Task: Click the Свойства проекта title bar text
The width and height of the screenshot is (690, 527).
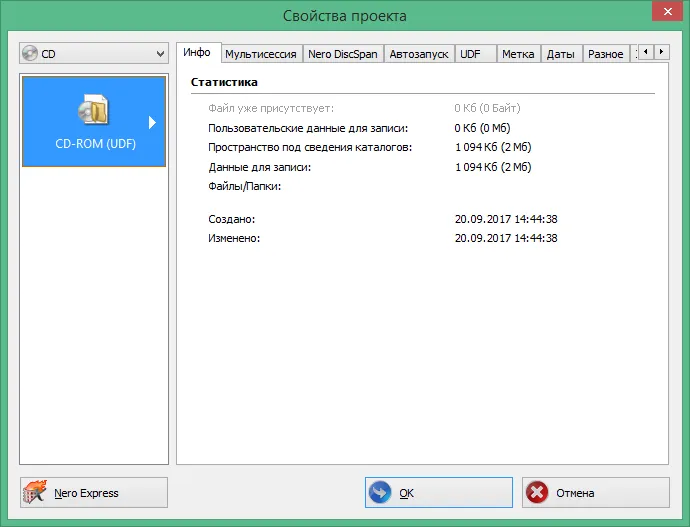Action: tap(345, 16)
